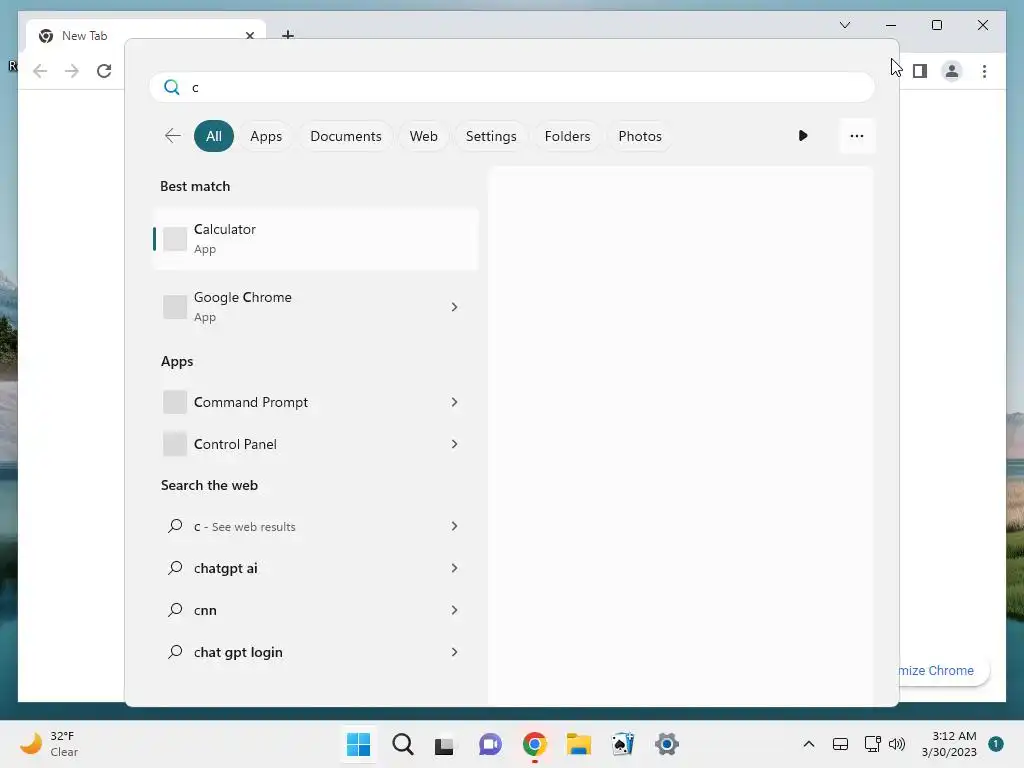Expand the chatgpt ai suggestion chevron

pyautogui.click(x=455, y=568)
